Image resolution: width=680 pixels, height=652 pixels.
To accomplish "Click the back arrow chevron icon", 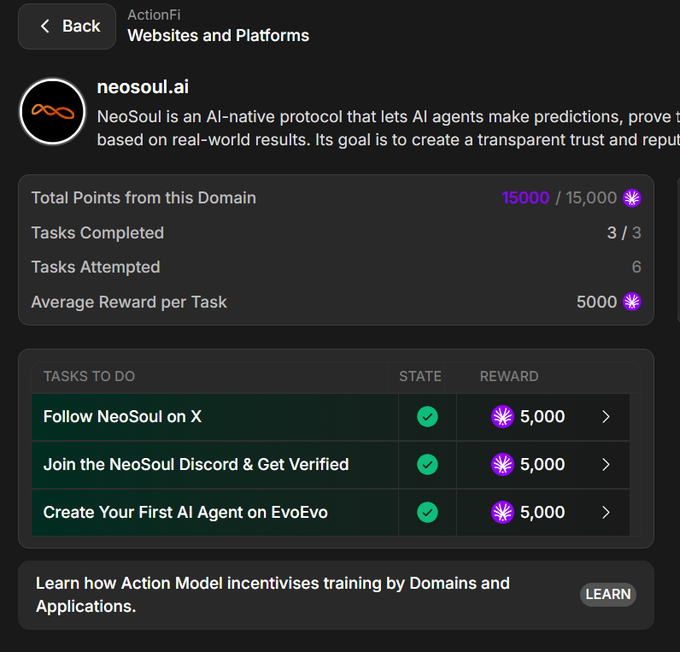I will [x=45, y=26].
